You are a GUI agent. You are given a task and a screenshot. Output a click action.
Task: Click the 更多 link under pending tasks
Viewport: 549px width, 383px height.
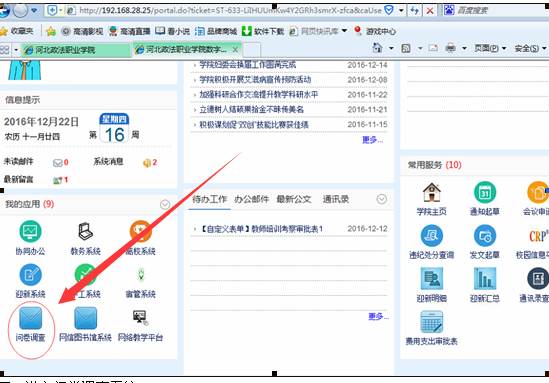pos(378,316)
